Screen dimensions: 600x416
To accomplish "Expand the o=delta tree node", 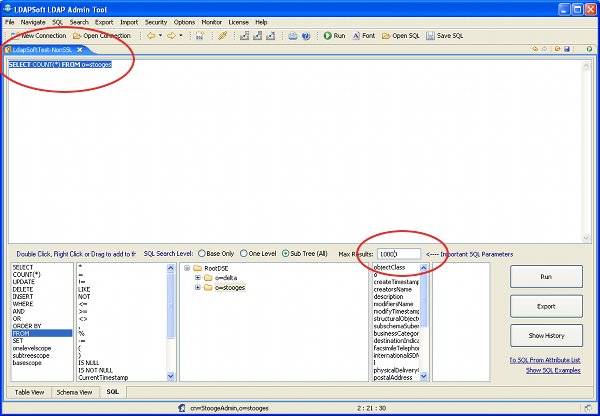I will pyautogui.click(x=198, y=278).
